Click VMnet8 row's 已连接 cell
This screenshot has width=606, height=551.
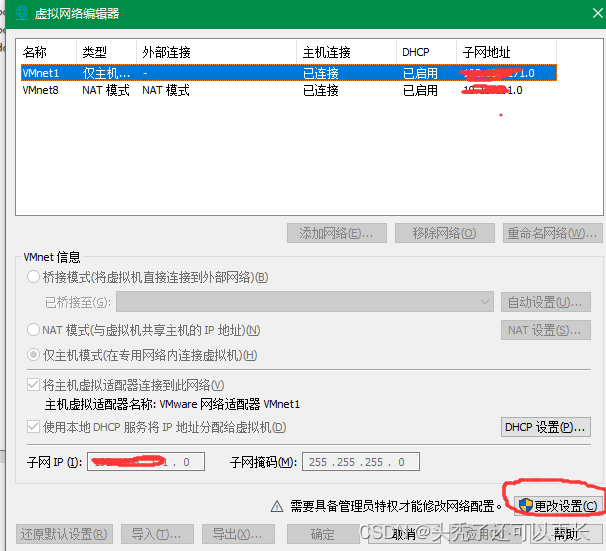pos(321,90)
